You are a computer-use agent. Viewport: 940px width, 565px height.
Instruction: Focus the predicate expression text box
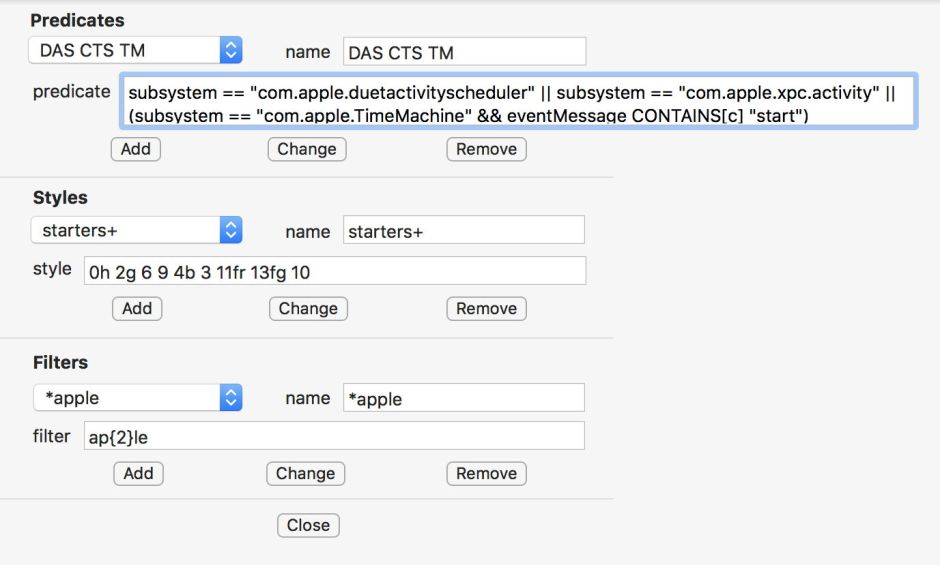point(517,101)
